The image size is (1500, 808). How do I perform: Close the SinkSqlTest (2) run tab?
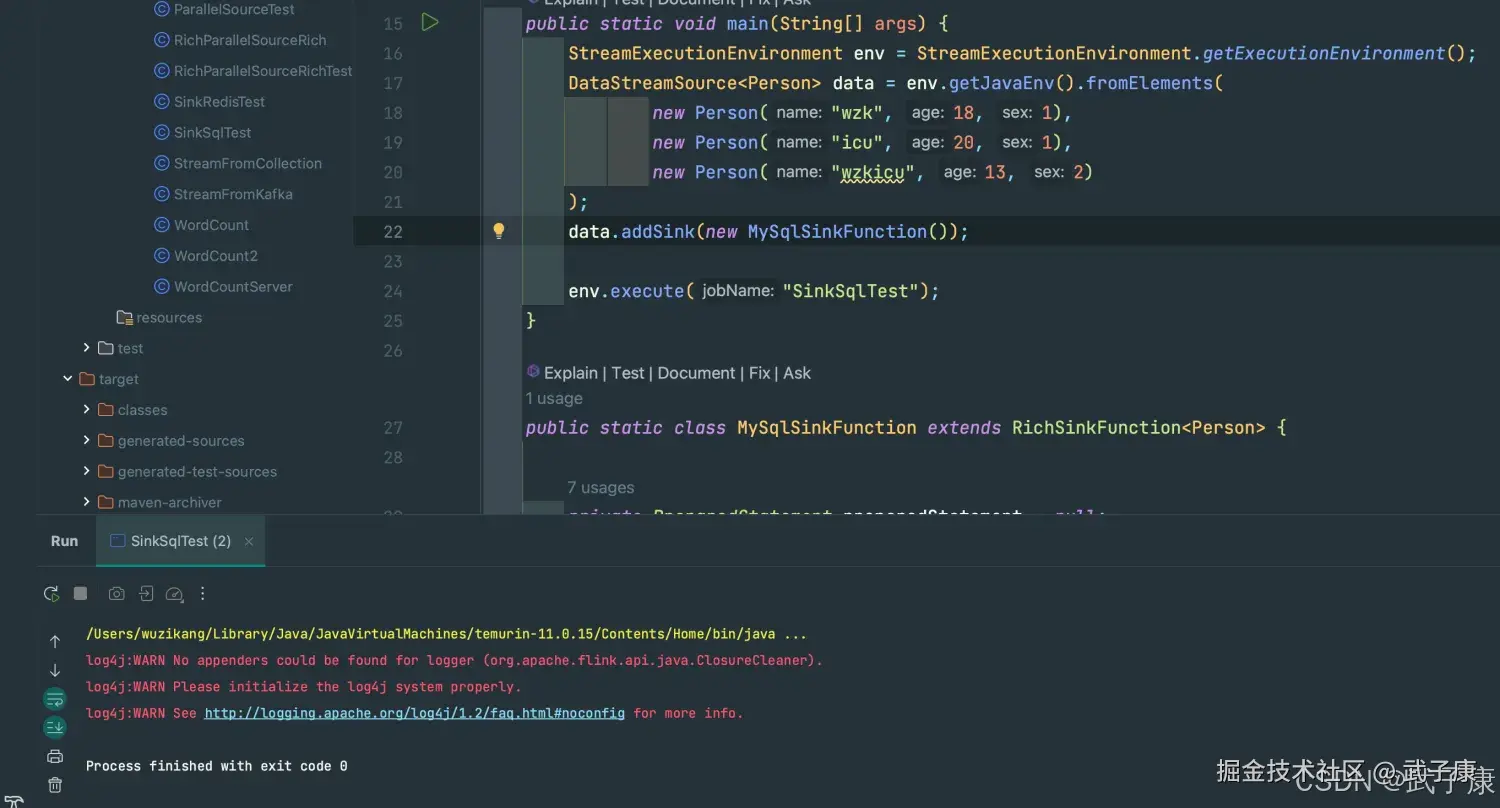[x=249, y=541]
